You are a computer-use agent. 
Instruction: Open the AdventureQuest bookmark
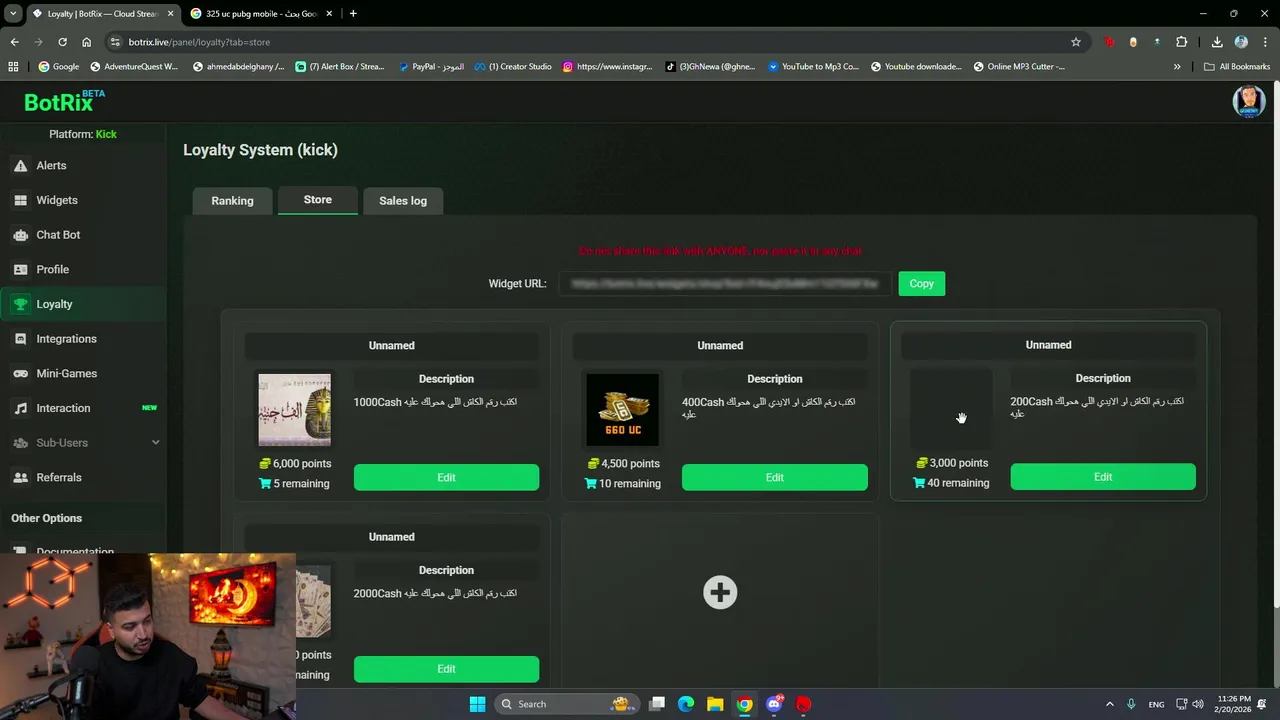point(133,67)
